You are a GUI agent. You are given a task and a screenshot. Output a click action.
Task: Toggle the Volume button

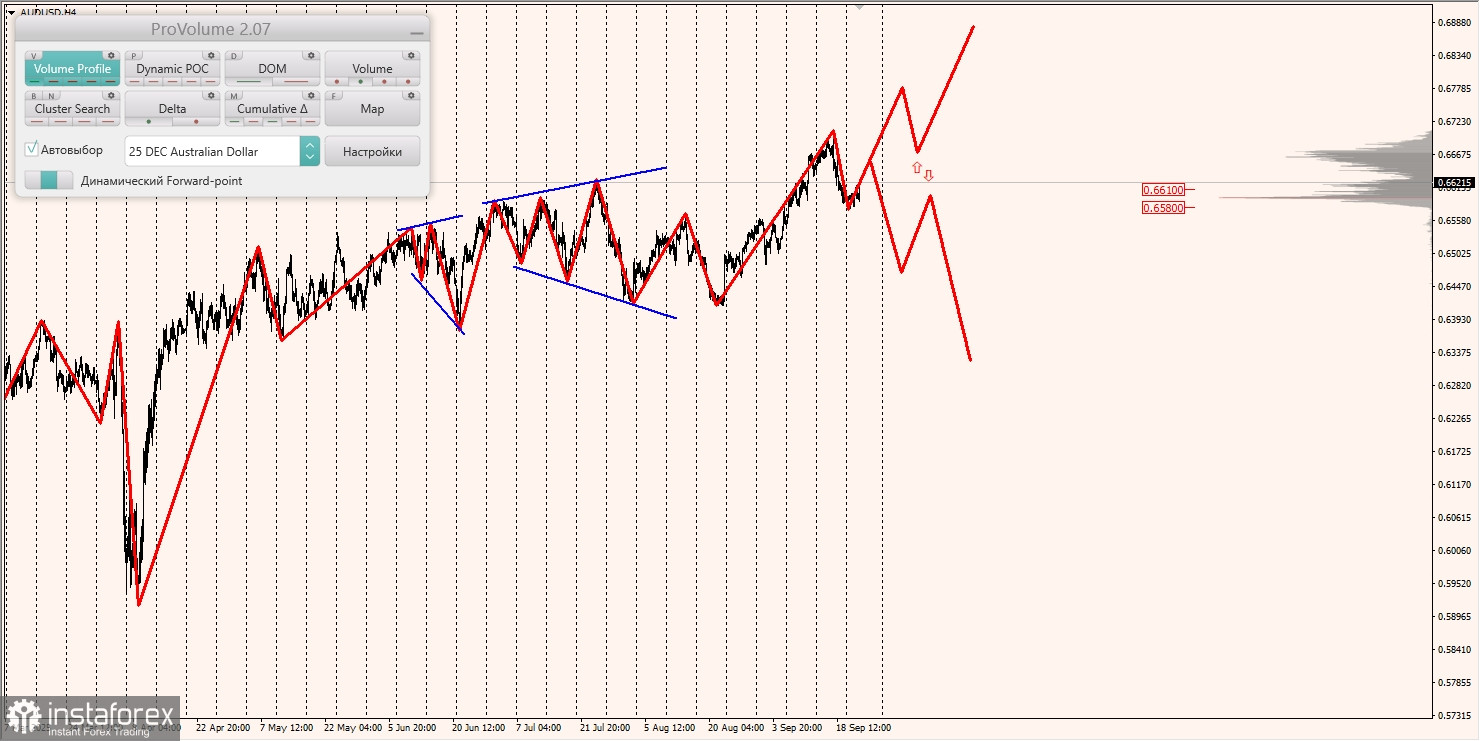tap(372, 68)
